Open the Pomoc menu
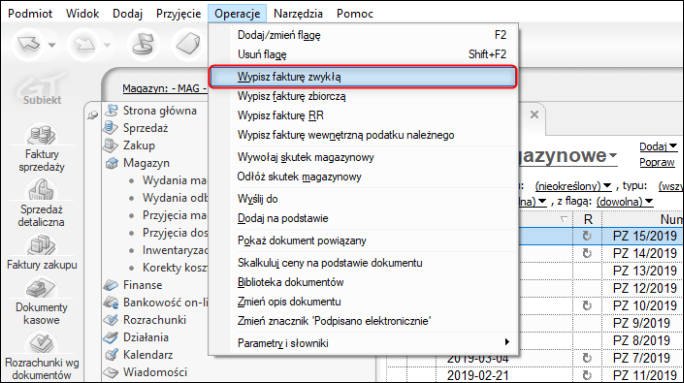The image size is (684, 383). point(355,14)
